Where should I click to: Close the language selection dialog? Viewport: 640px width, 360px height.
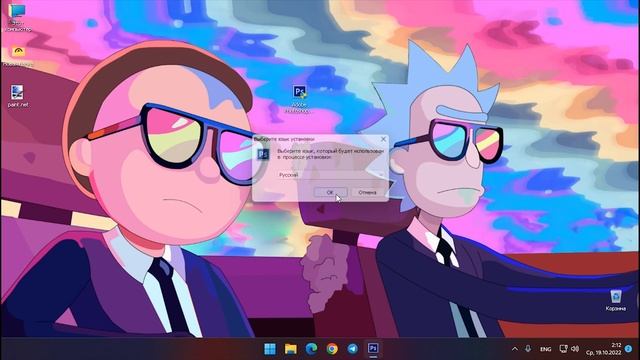(x=383, y=139)
